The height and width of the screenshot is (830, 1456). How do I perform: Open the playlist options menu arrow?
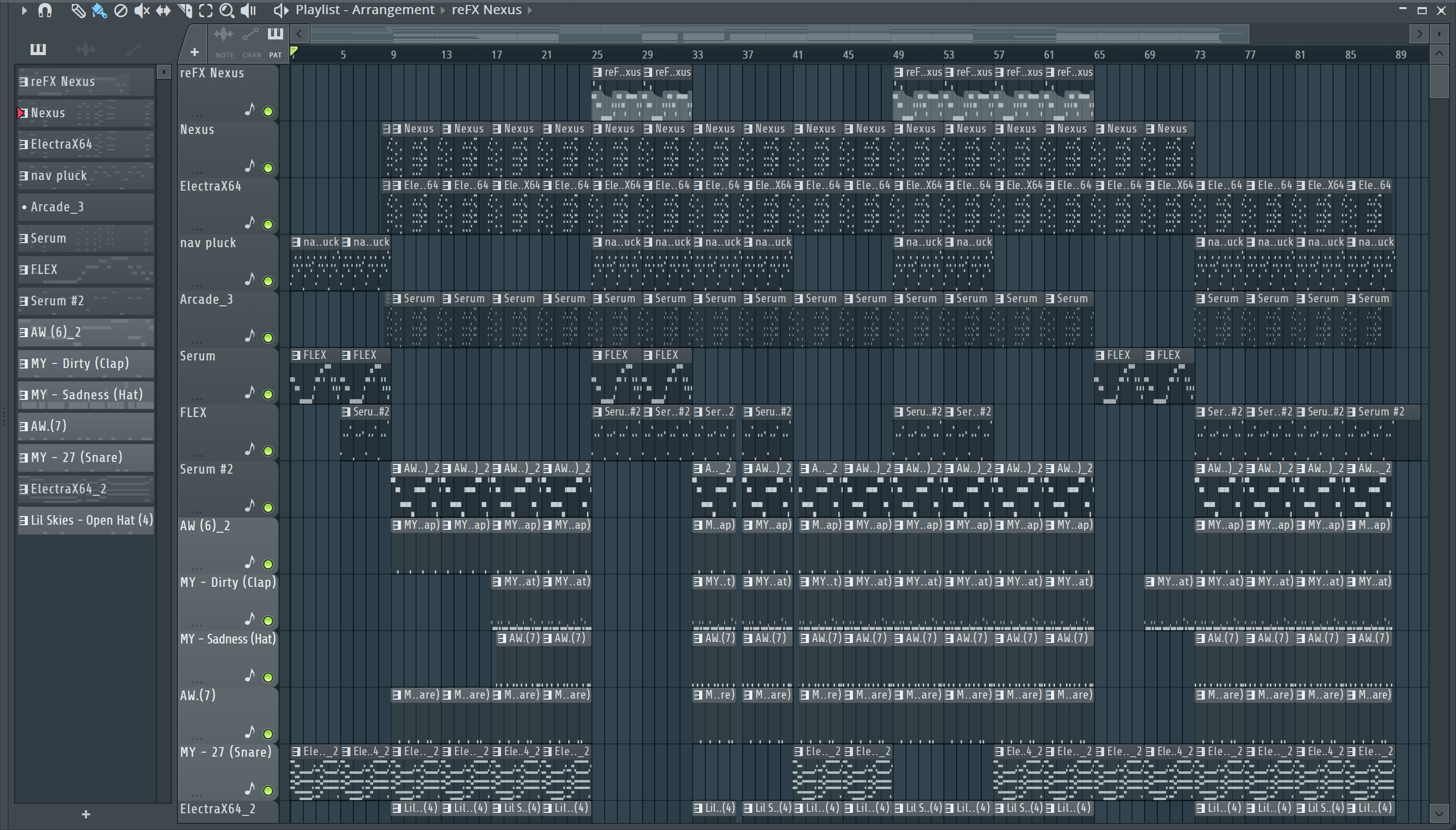[23, 10]
